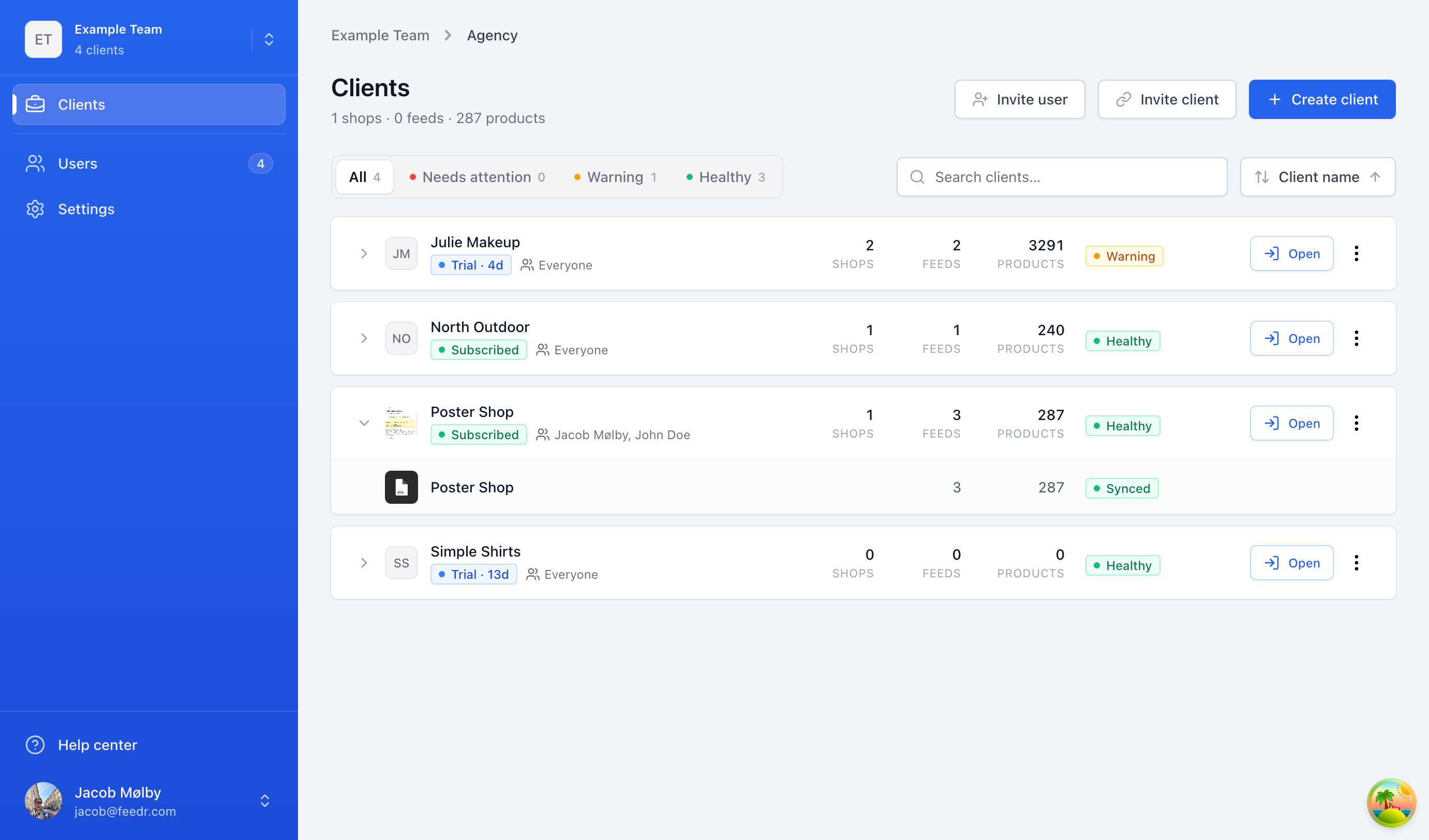This screenshot has width=1429, height=840.
Task: Click the Trial · 13d badge
Action: coord(473,574)
